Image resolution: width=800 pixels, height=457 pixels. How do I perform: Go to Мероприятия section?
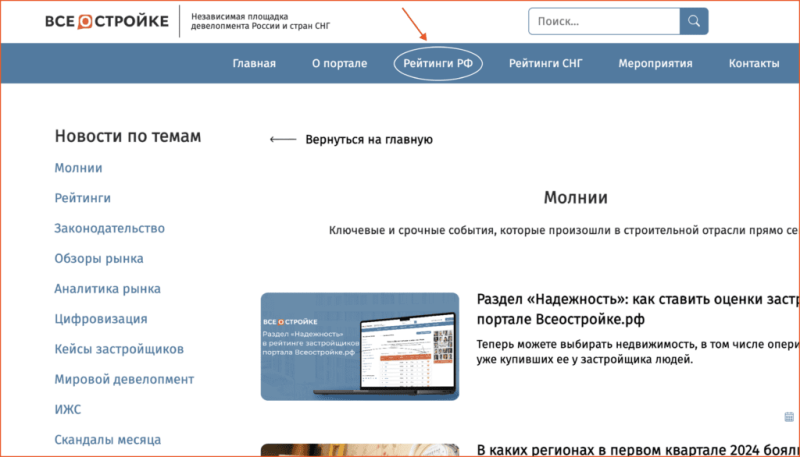(x=655, y=64)
